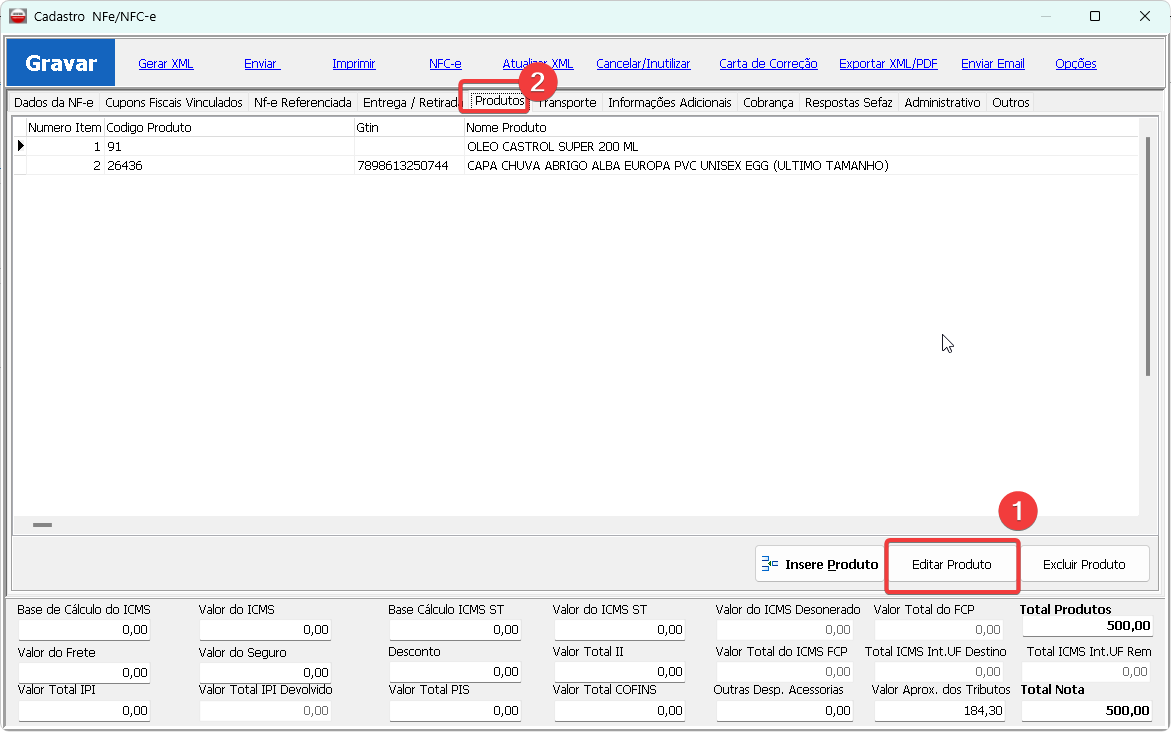
Task: Go to Informações Adicionais tab
Action: click(669, 102)
